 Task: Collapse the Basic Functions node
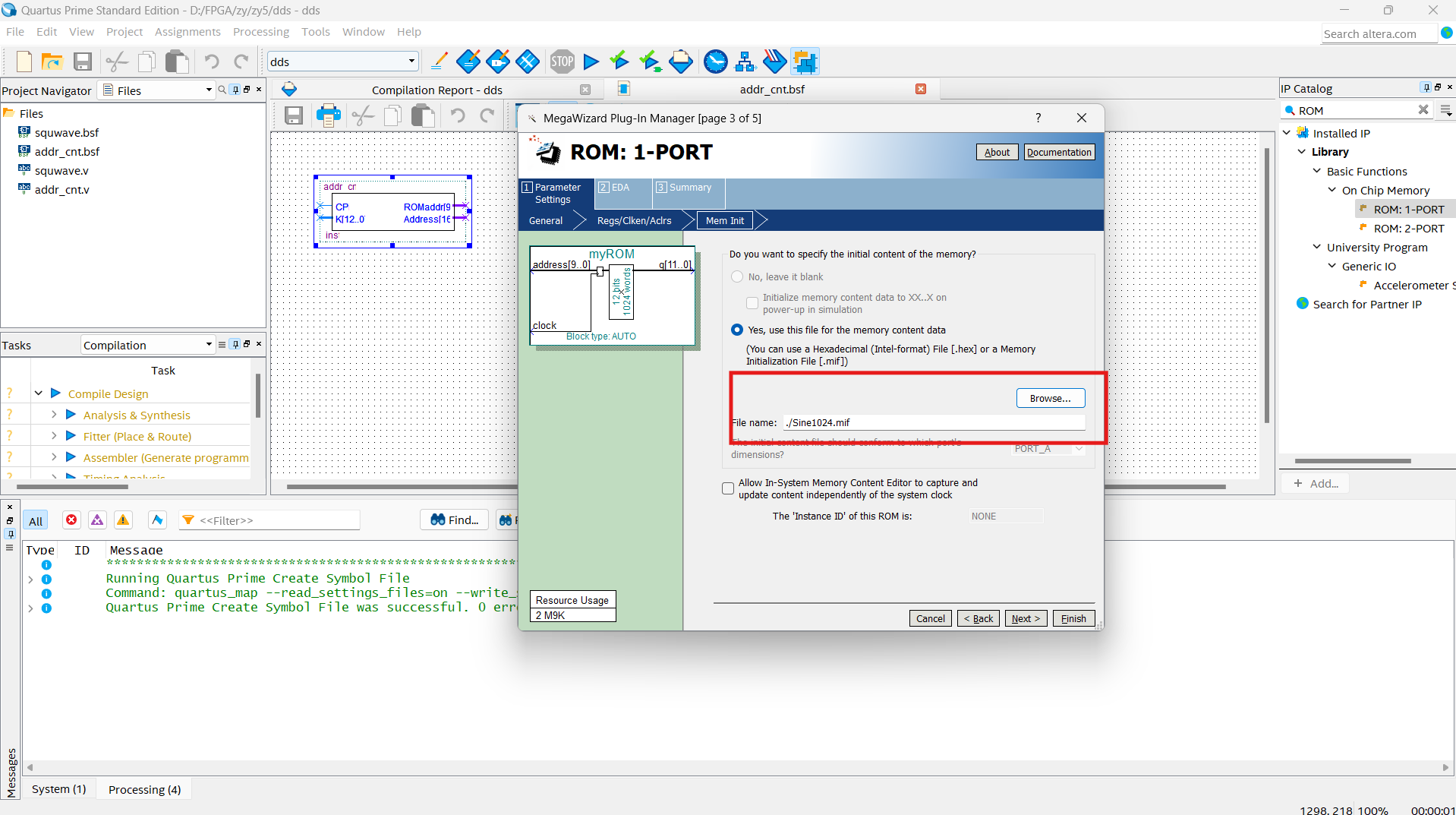pos(1317,171)
